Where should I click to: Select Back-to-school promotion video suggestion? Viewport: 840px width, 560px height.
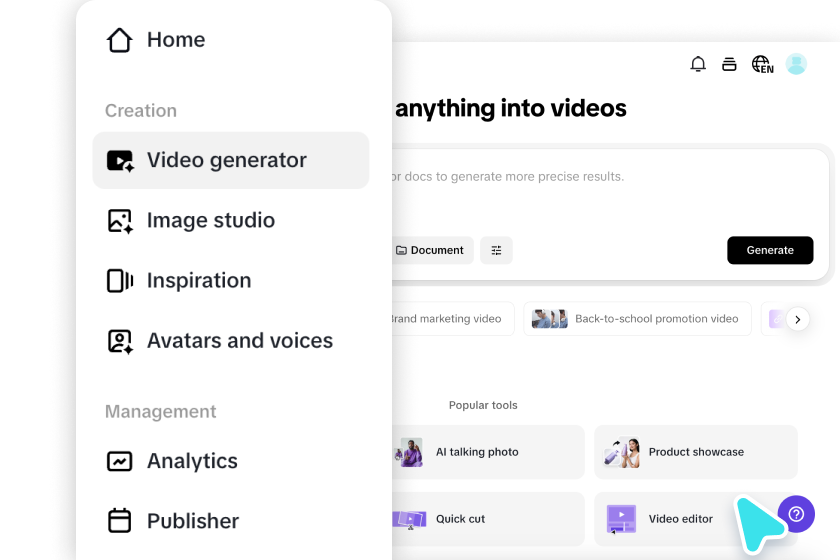click(637, 319)
